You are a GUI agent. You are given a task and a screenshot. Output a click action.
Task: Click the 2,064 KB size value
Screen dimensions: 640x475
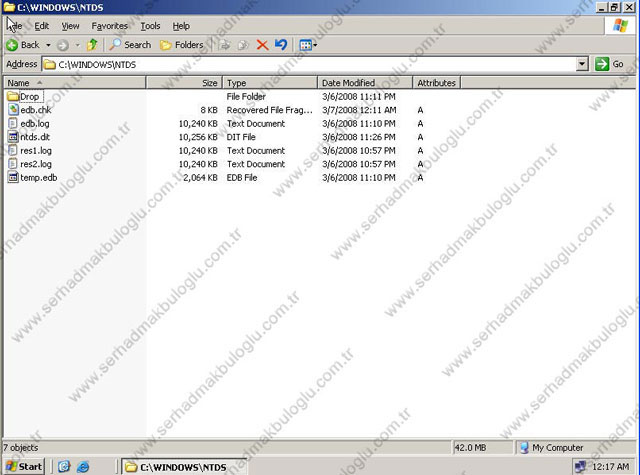(200, 178)
